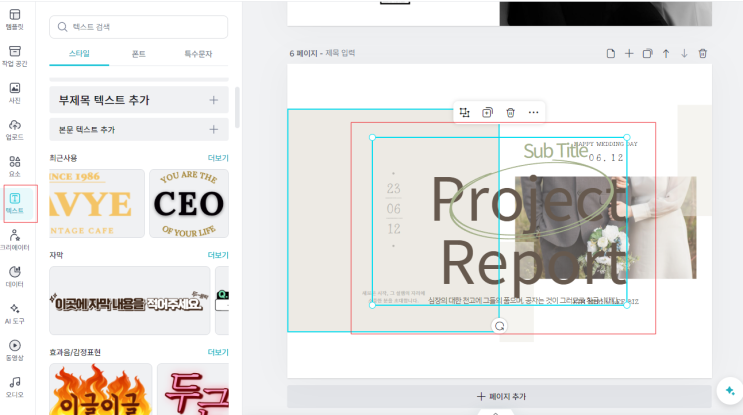The image size is (743, 415).
Task: Click the top-left selection resize handle
Action: tap(372, 137)
